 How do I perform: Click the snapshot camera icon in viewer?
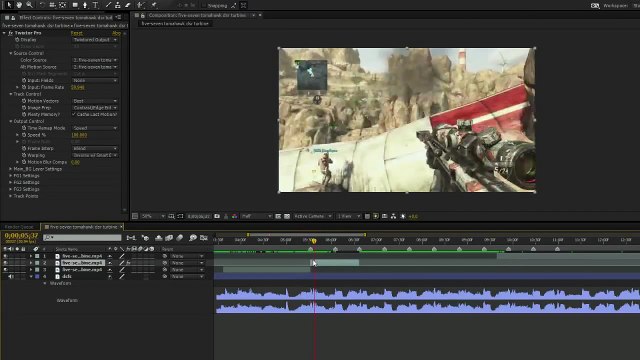(x=217, y=216)
